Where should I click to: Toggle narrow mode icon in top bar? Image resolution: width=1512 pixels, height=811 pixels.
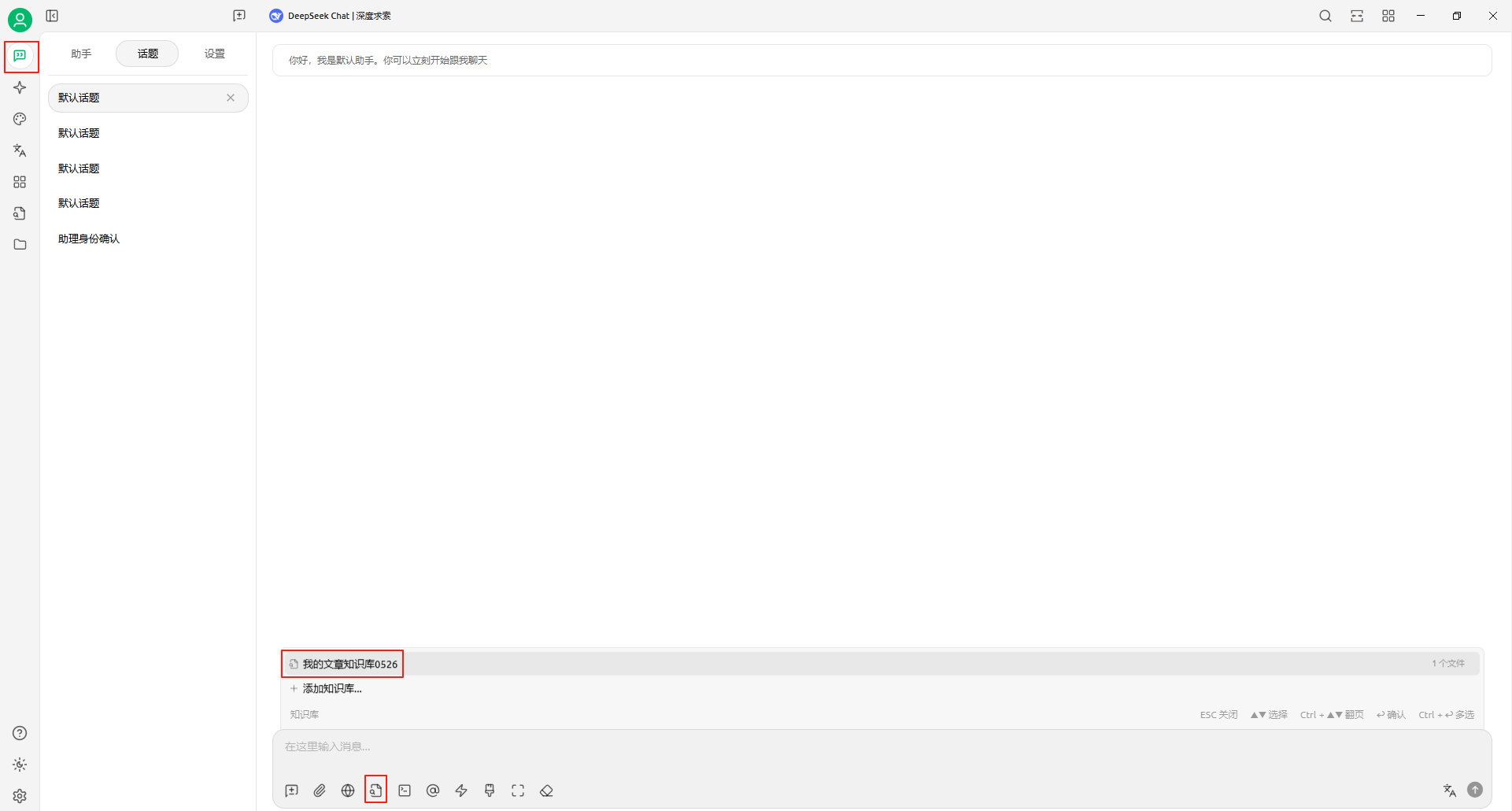tap(1357, 16)
